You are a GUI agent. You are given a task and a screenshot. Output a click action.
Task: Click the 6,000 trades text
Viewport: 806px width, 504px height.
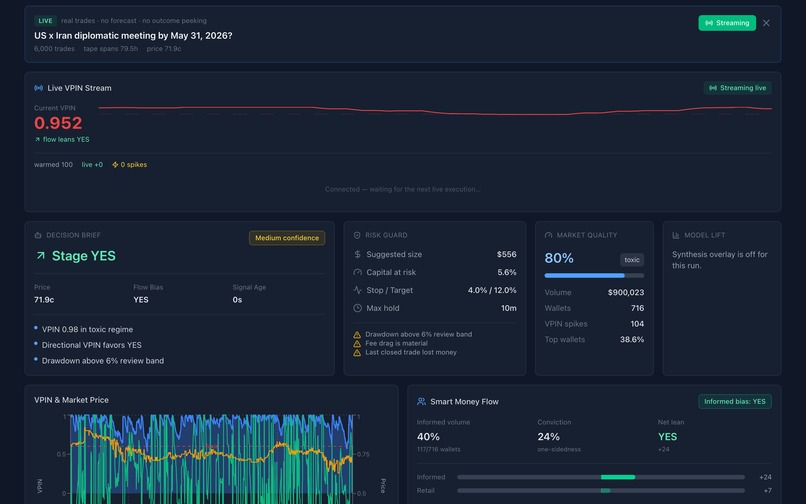tap(54, 49)
